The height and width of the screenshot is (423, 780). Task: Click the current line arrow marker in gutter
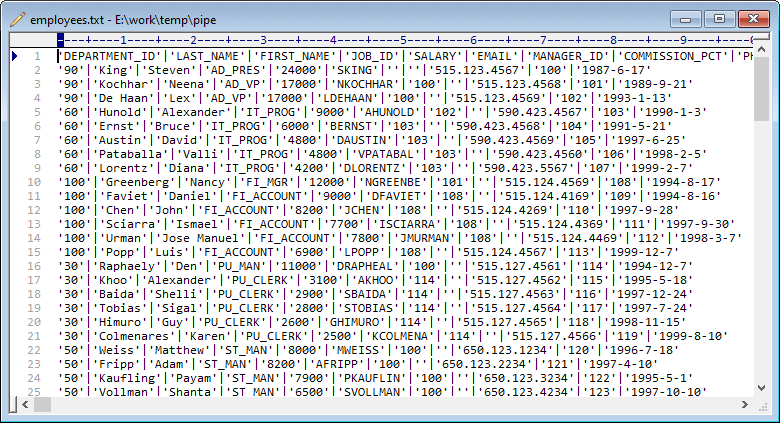coord(14,56)
